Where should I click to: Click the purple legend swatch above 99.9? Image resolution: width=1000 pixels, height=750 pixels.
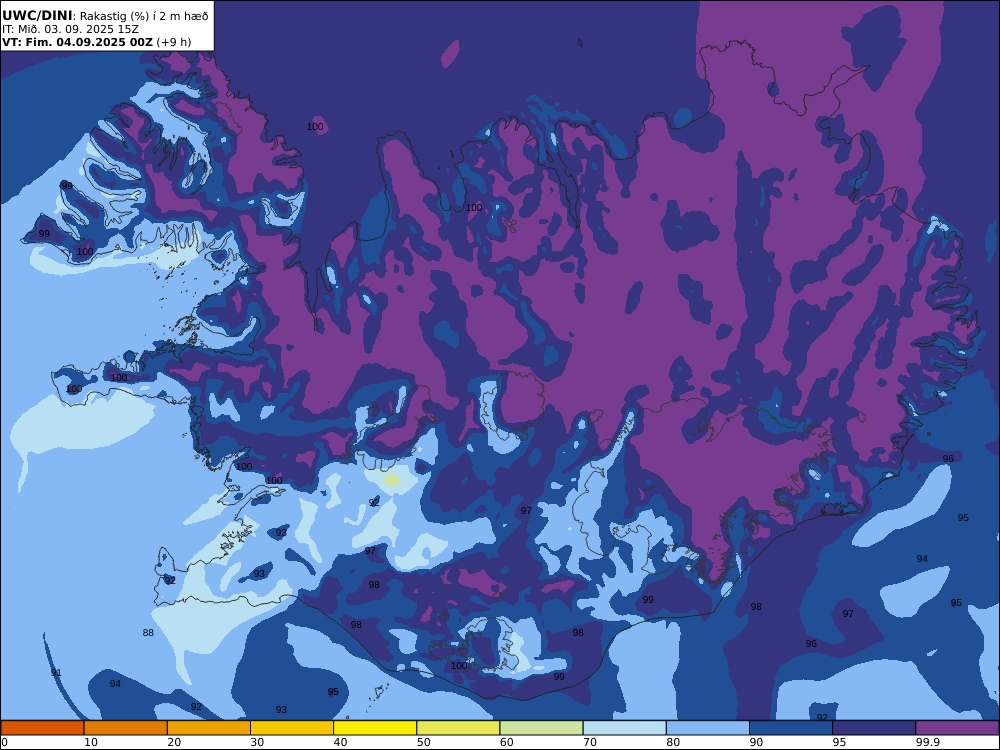[957, 728]
